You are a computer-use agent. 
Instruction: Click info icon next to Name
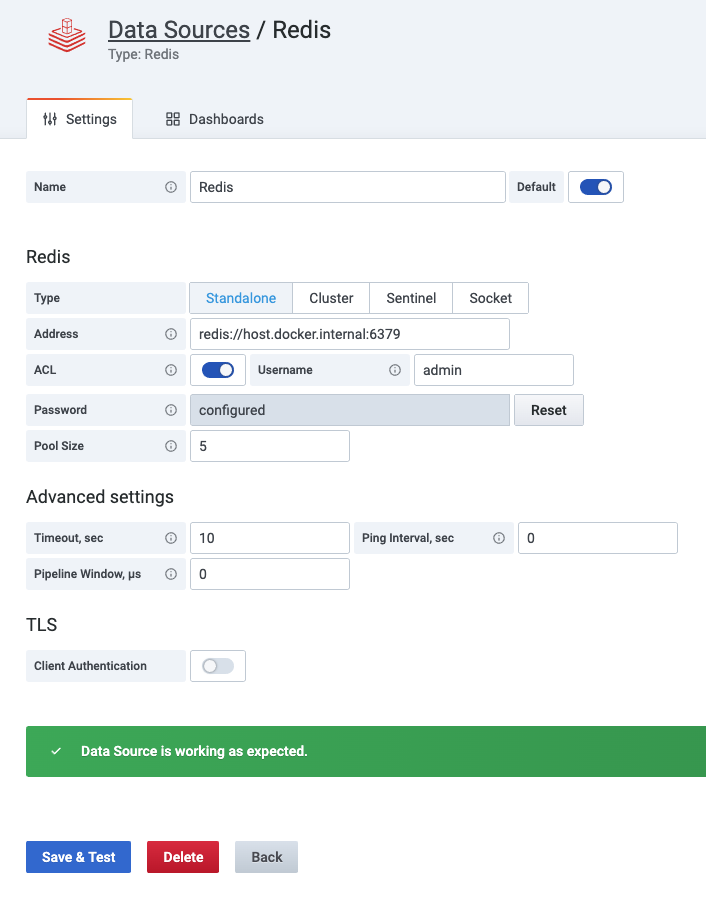(x=171, y=187)
